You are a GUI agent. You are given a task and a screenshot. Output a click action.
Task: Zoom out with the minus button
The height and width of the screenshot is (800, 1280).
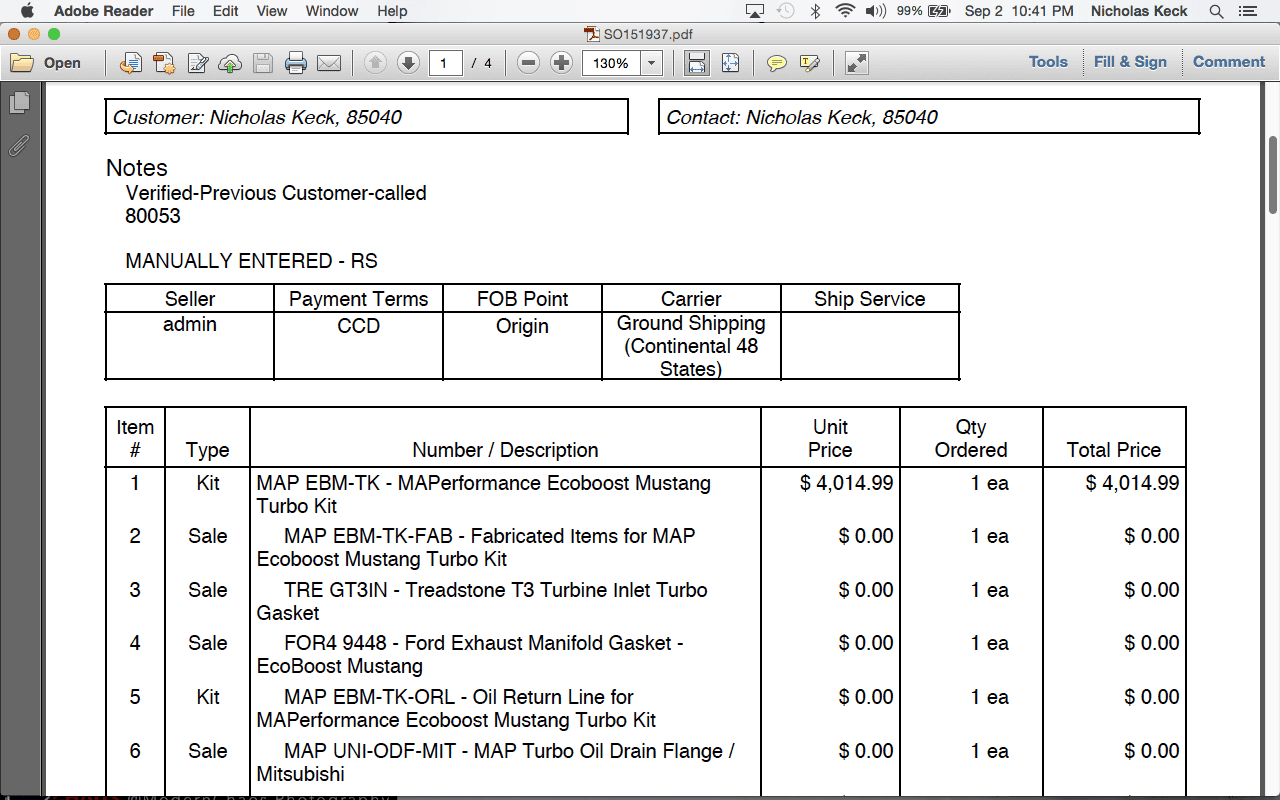(529, 63)
